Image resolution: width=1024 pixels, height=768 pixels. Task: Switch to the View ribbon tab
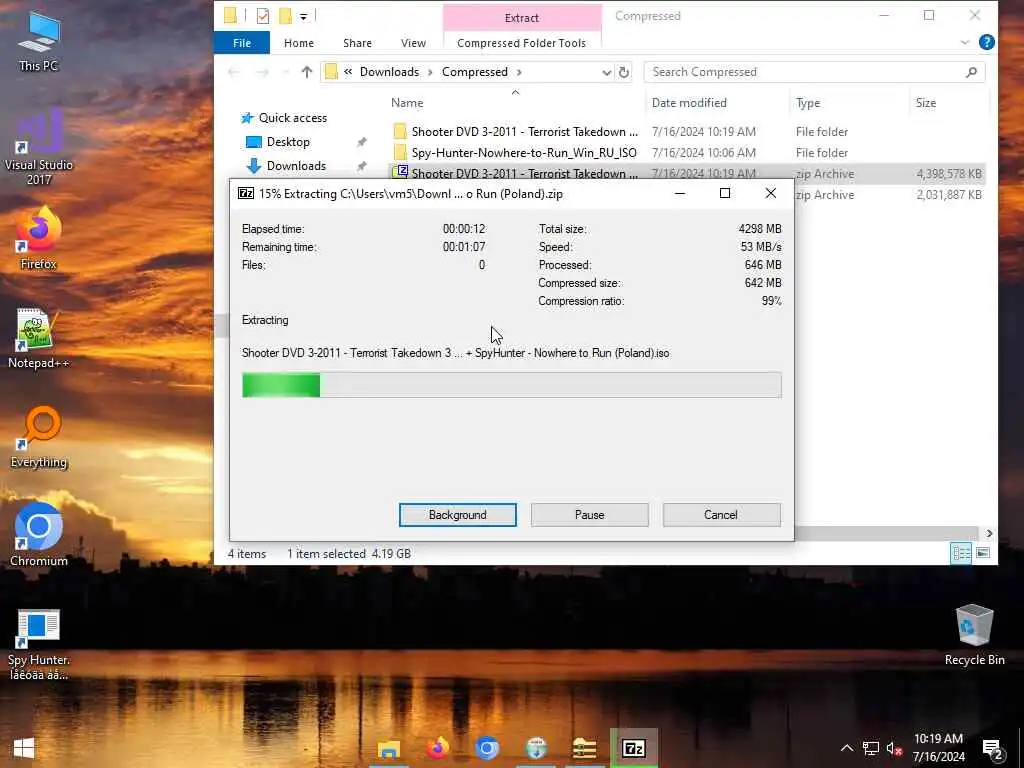pos(413,43)
